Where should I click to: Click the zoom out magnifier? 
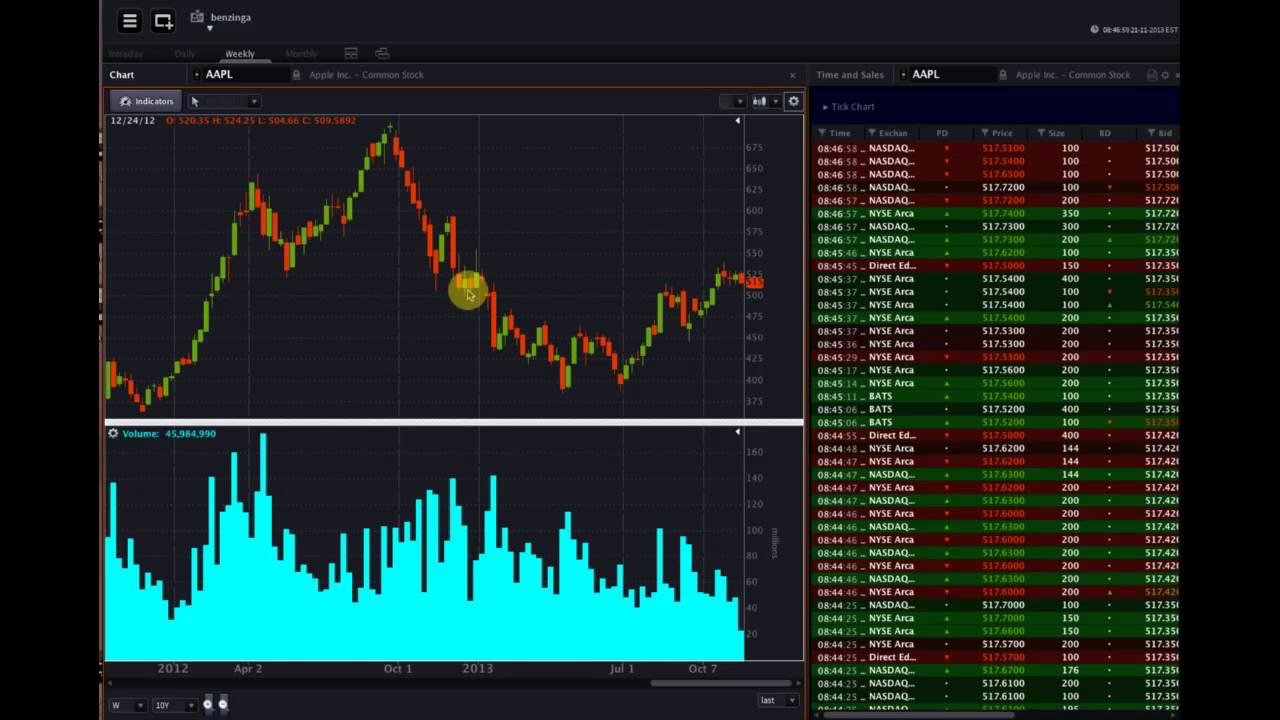click(x=223, y=704)
